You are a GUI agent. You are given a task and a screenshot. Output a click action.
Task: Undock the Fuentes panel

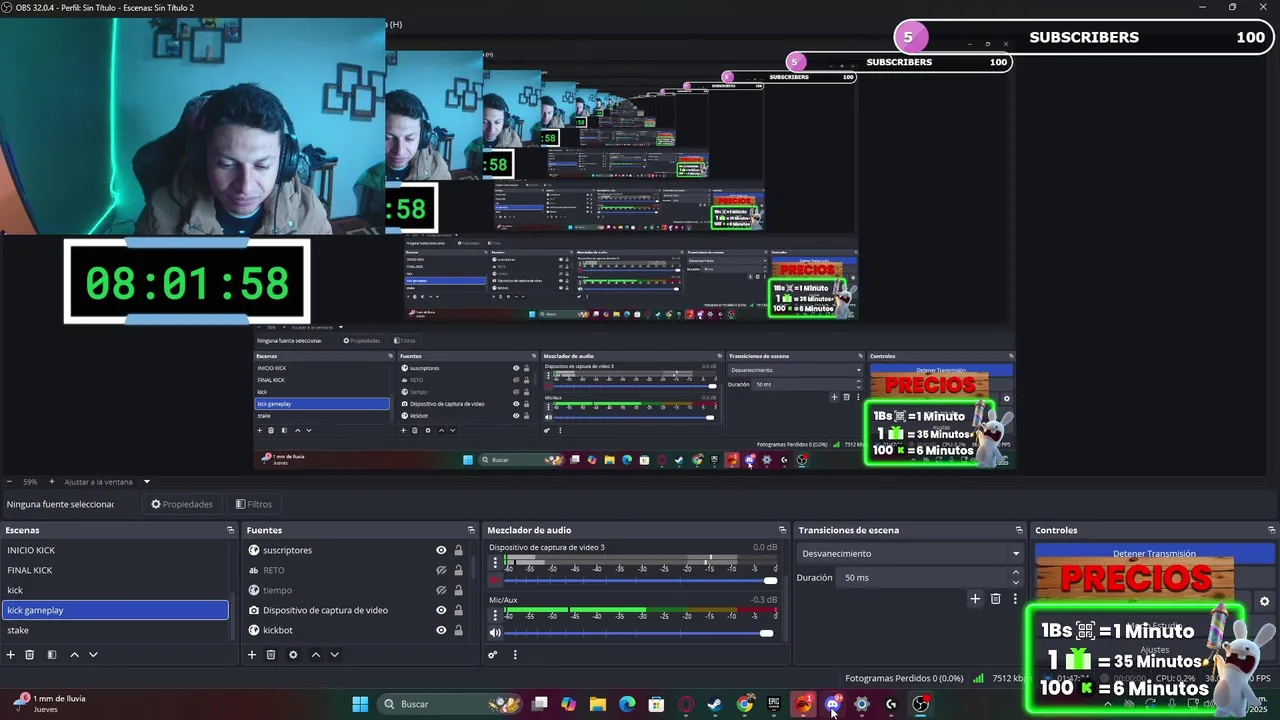click(471, 530)
